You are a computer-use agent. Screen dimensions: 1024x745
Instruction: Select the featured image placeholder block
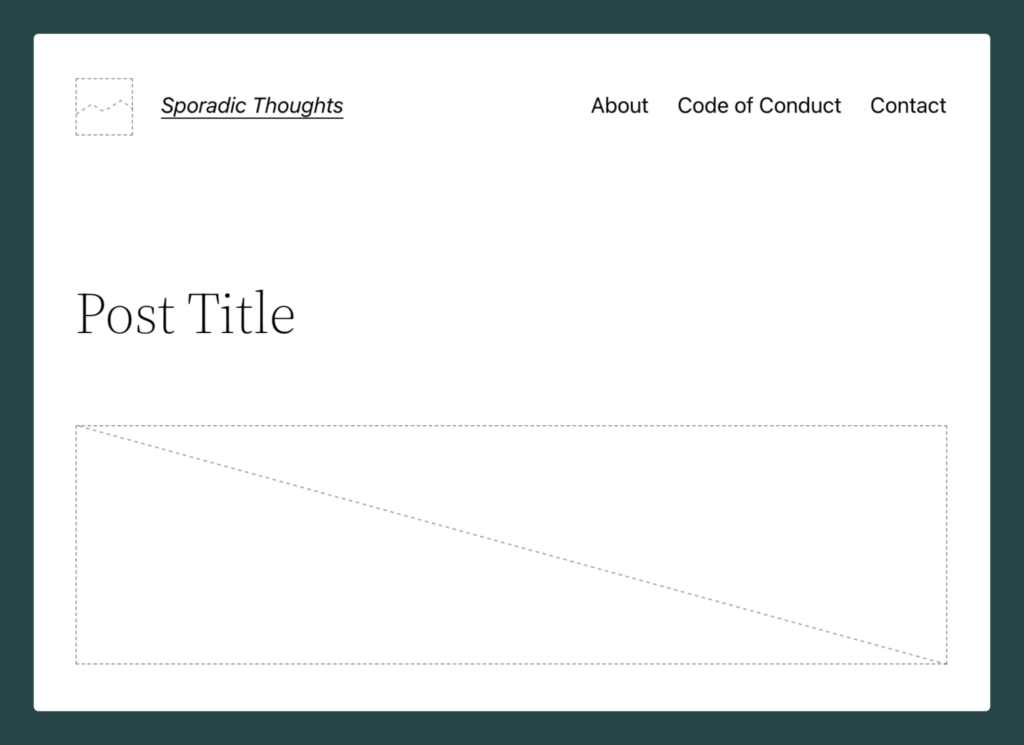coord(511,545)
